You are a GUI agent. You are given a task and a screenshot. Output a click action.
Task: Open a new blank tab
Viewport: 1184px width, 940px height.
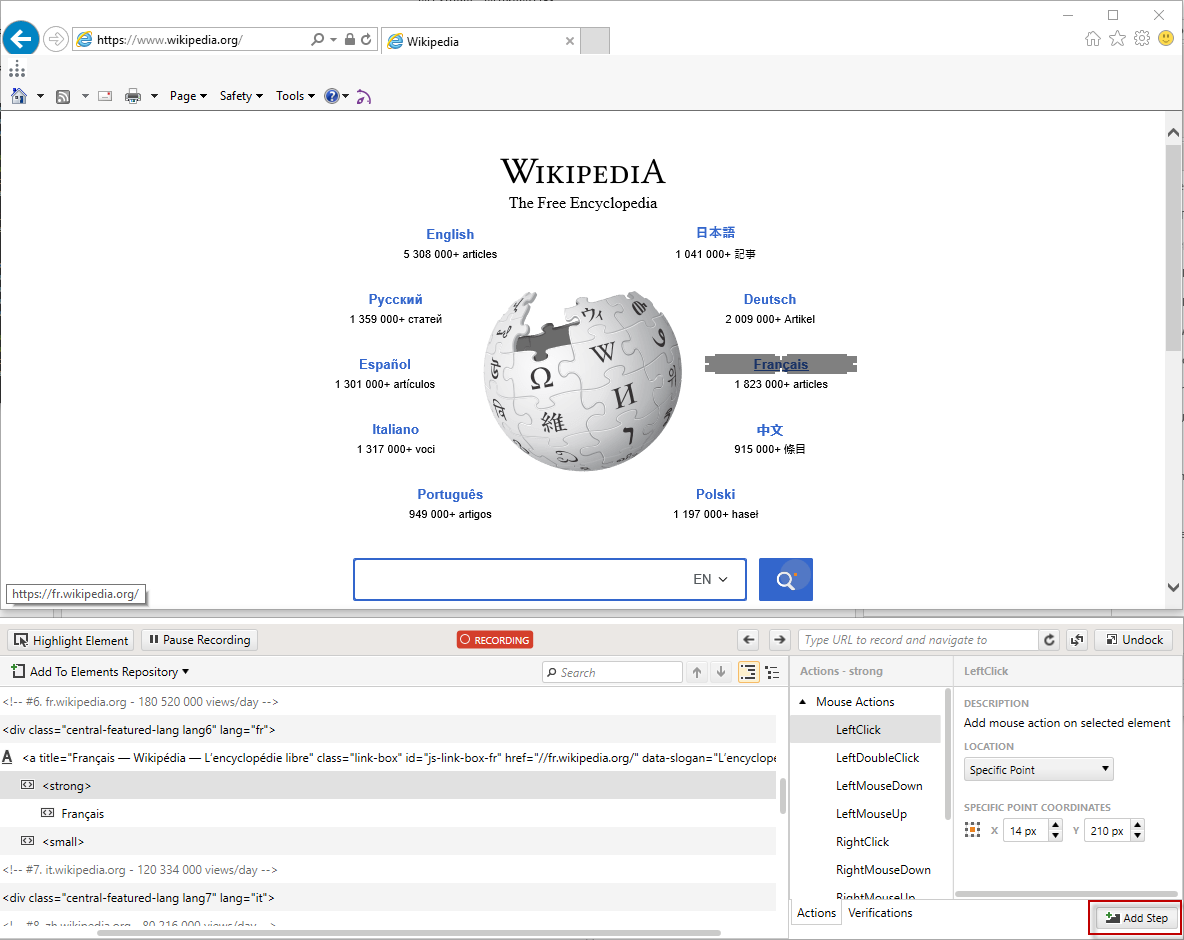click(595, 41)
